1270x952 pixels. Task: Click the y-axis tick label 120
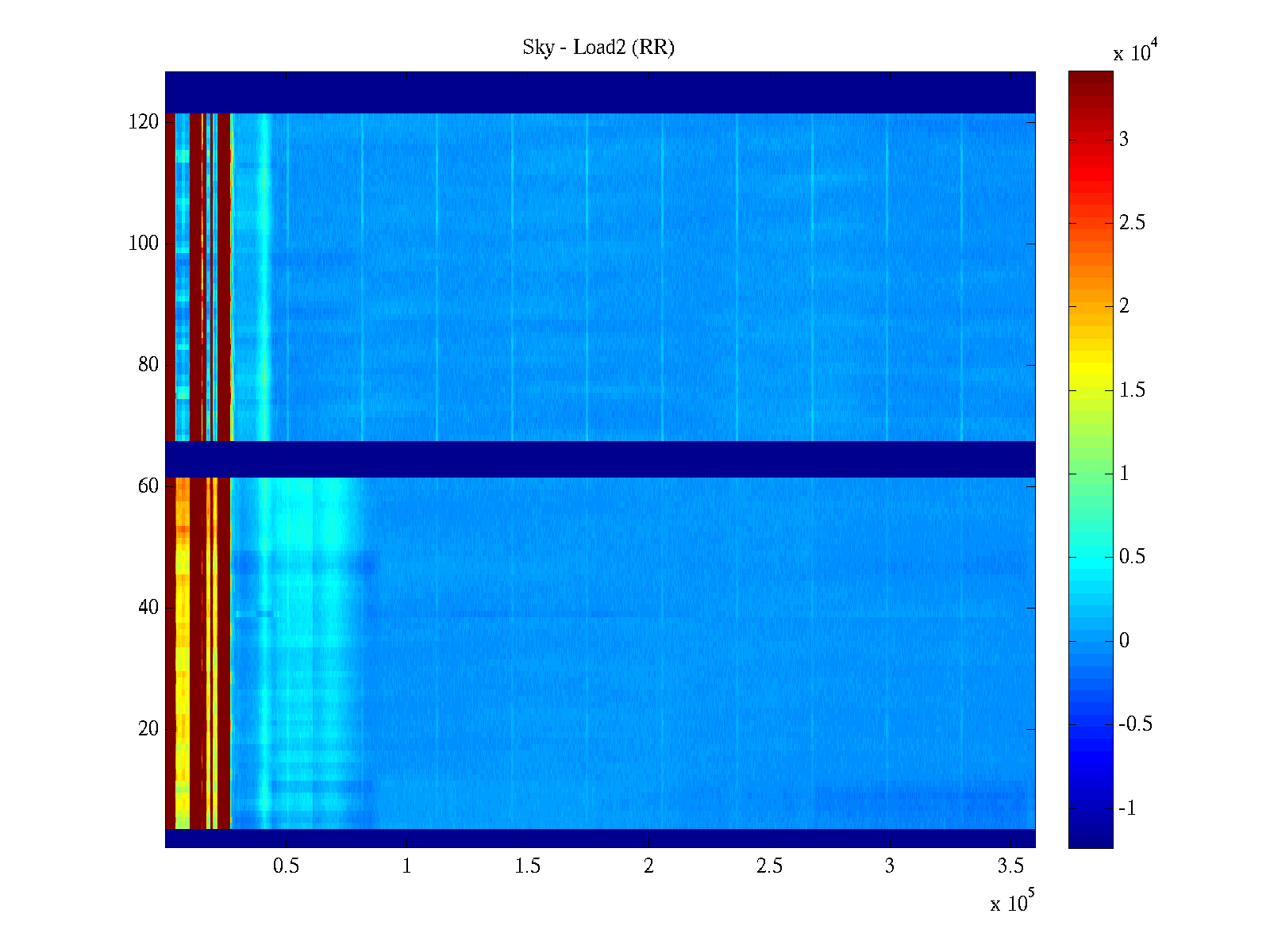(x=143, y=122)
